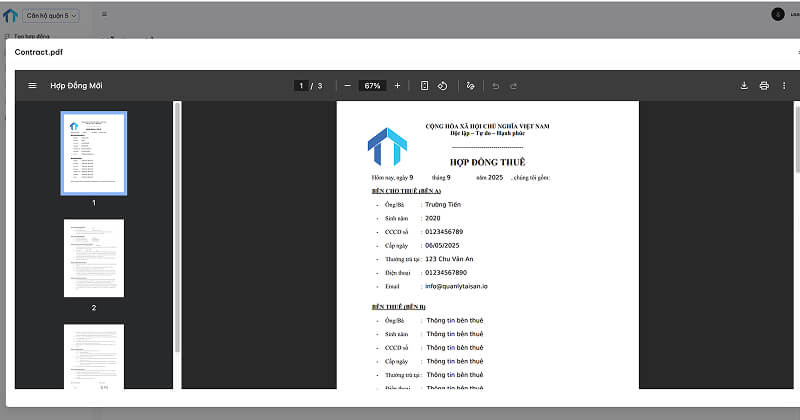This screenshot has width=800, height=420.
Task: Click the undo annotation arrow
Action: pyautogui.click(x=495, y=86)
